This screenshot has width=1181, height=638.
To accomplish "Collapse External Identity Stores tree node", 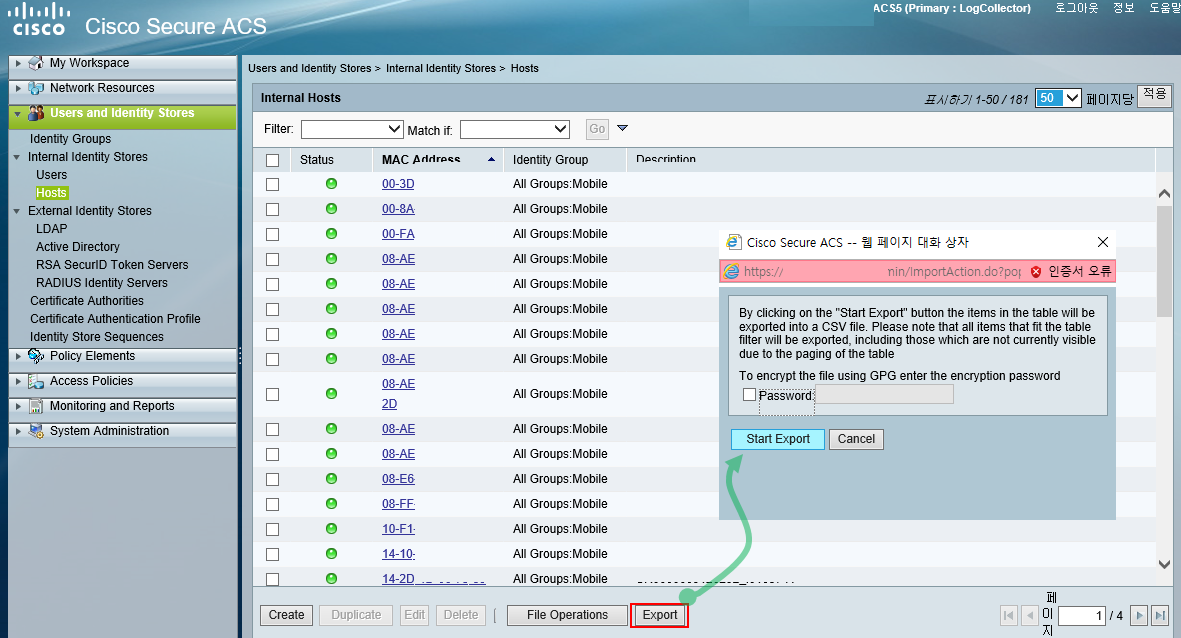I will pyautogui.click(x=17, y=212).
